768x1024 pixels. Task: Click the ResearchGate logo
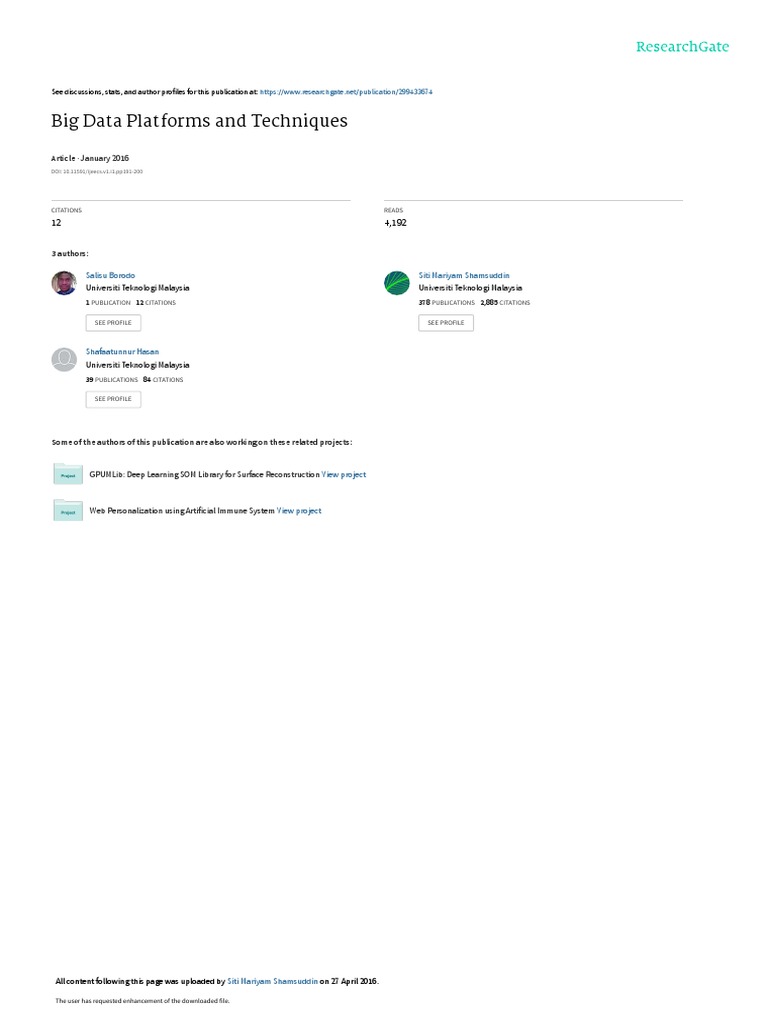click(682, 46)
